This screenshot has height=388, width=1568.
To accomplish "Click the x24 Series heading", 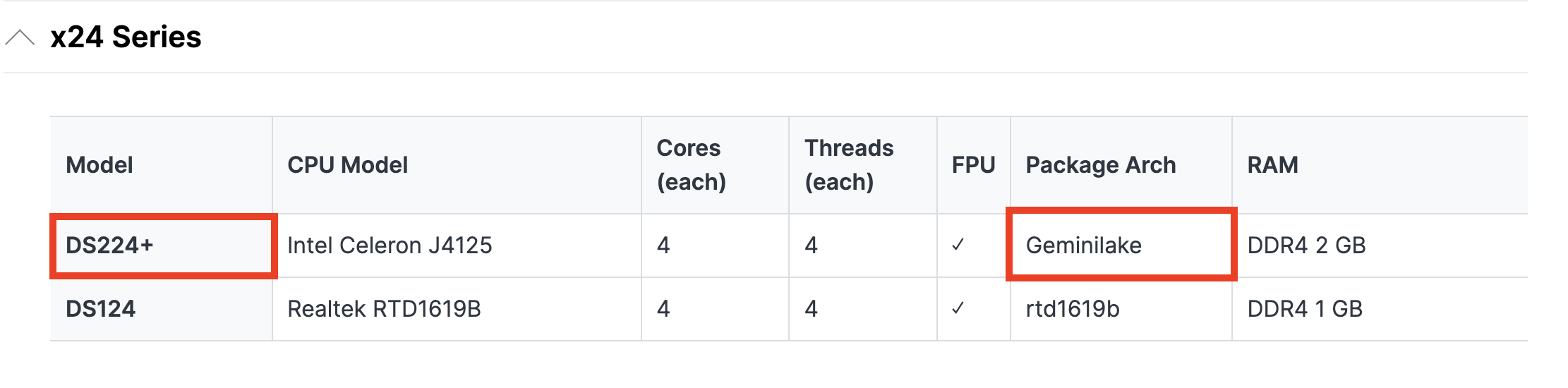I will pos(126,37).
